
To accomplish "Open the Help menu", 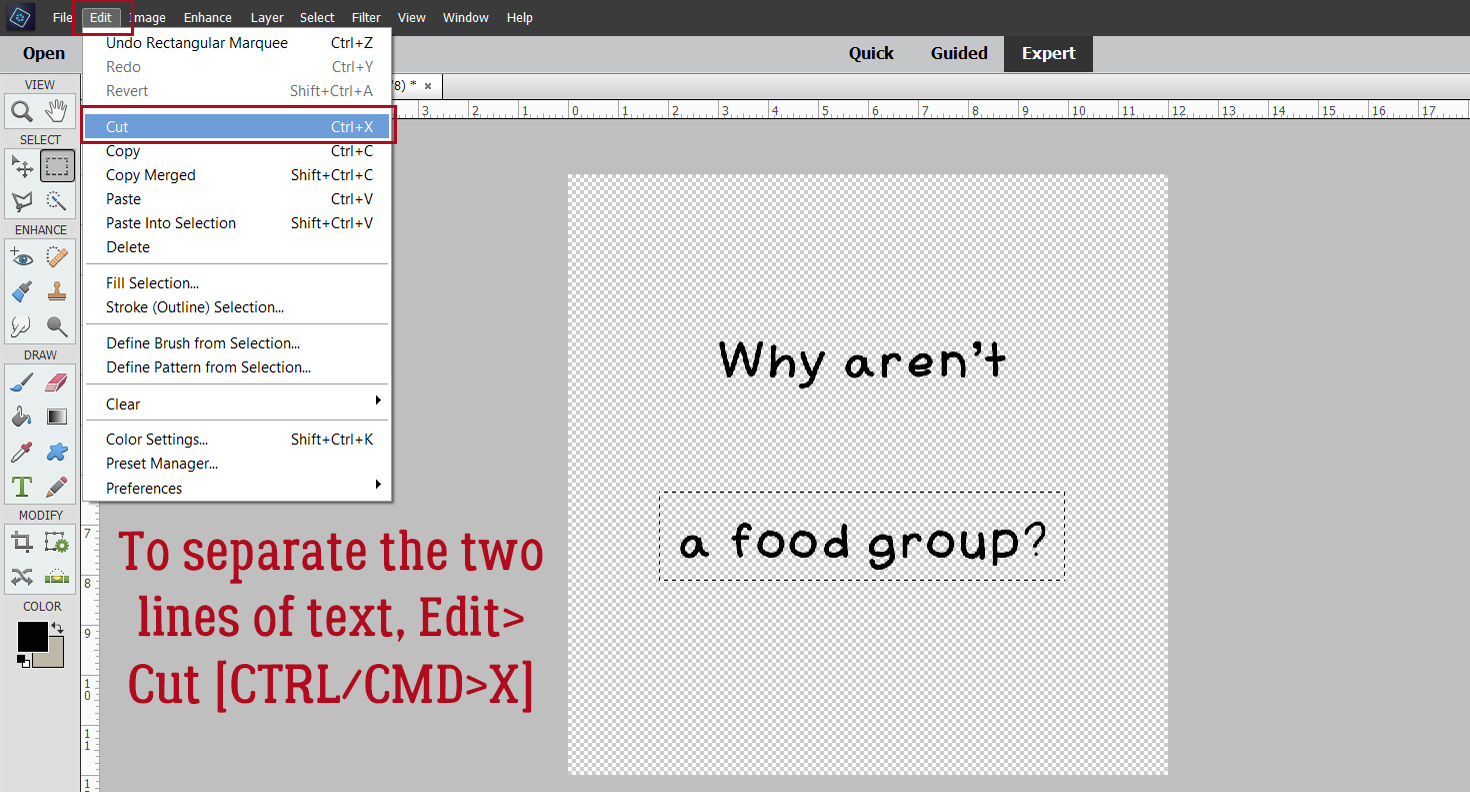I will click(519, 18).
